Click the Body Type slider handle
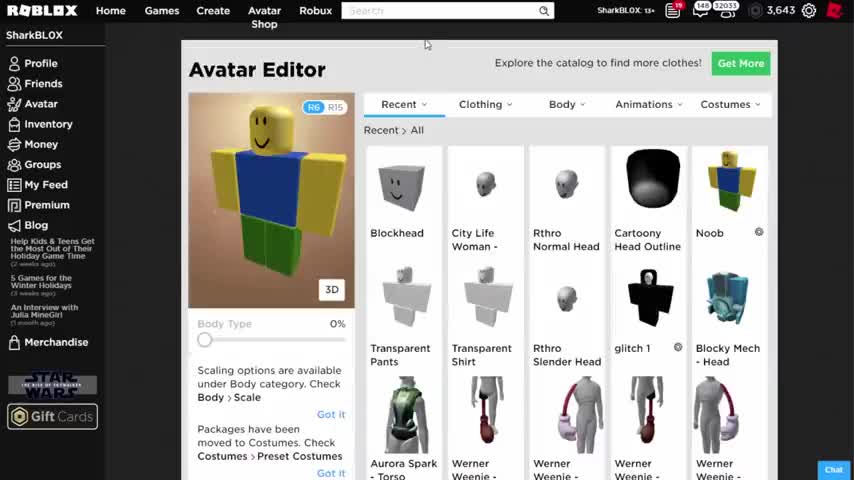Viewport: 854px width, 480px height. click(x=205, y=340)
